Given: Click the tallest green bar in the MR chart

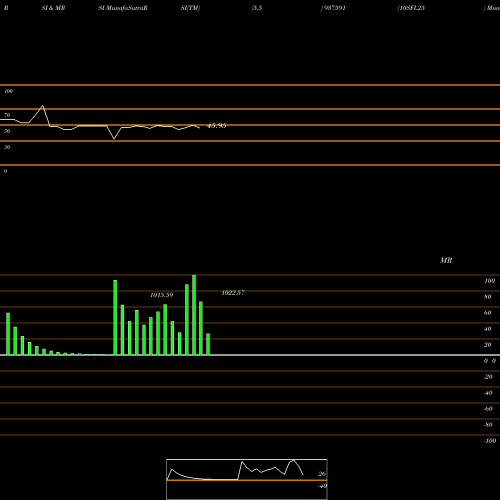Looking at the screenshot, I should point(194,315).
